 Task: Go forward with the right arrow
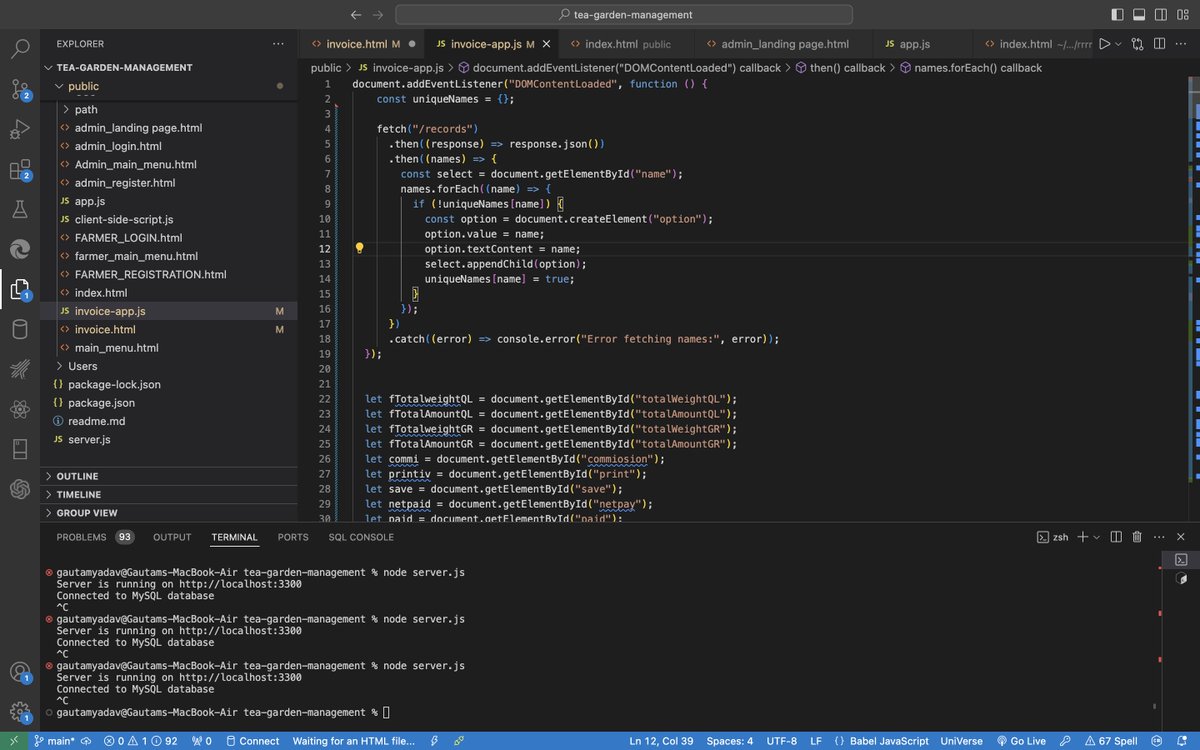pyautogui.click(x=377, y=15)
